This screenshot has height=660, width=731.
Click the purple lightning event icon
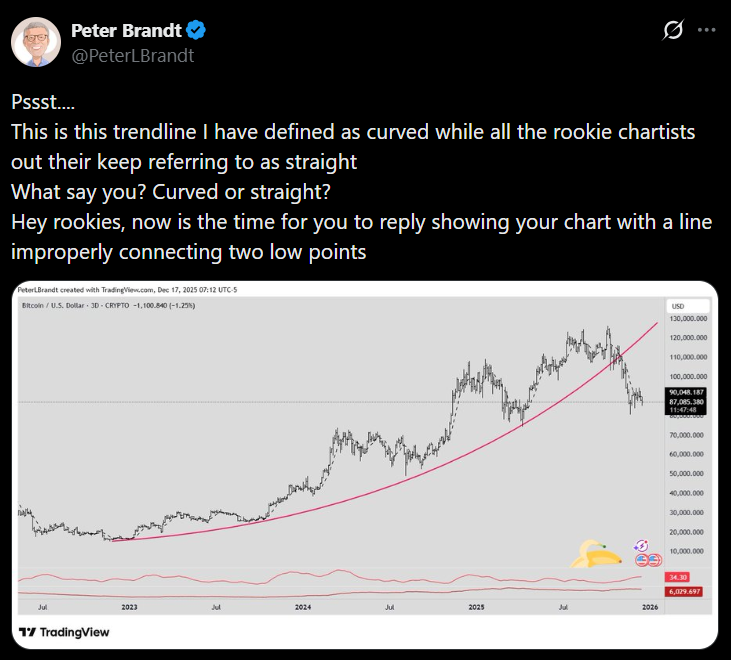click(642, 544)
